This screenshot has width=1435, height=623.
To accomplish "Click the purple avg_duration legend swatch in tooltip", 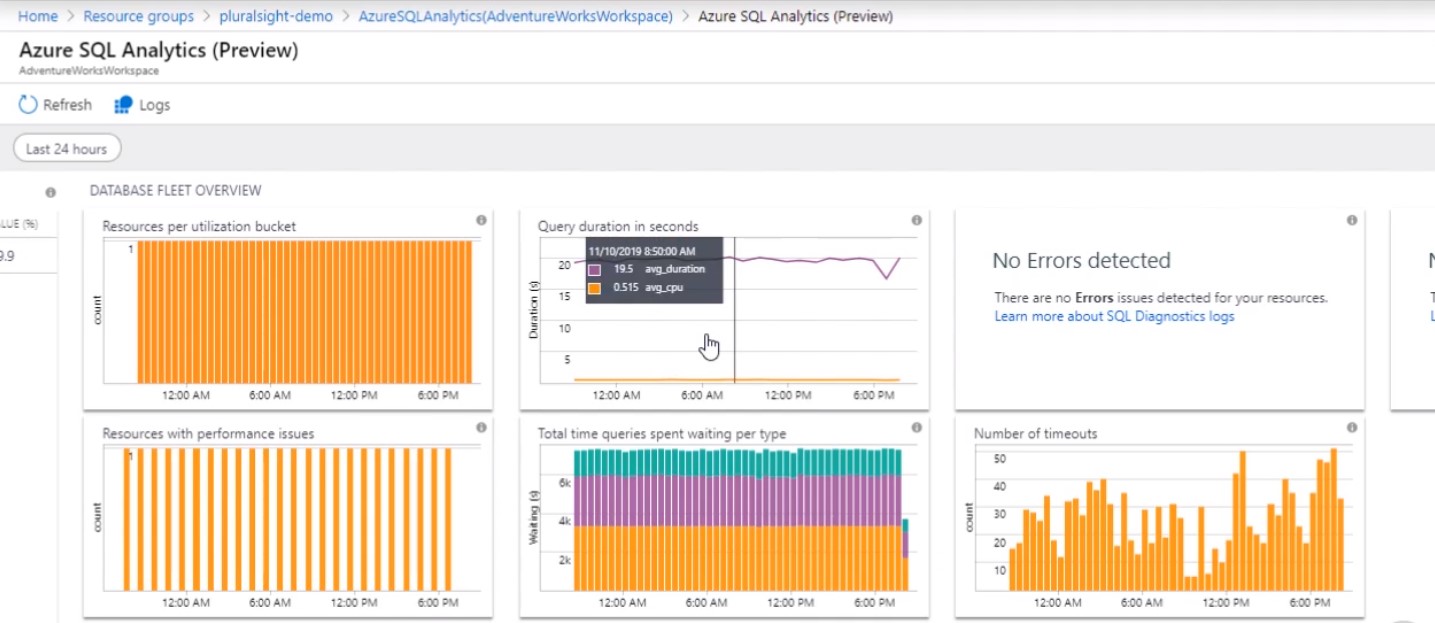I will (595, 270).
